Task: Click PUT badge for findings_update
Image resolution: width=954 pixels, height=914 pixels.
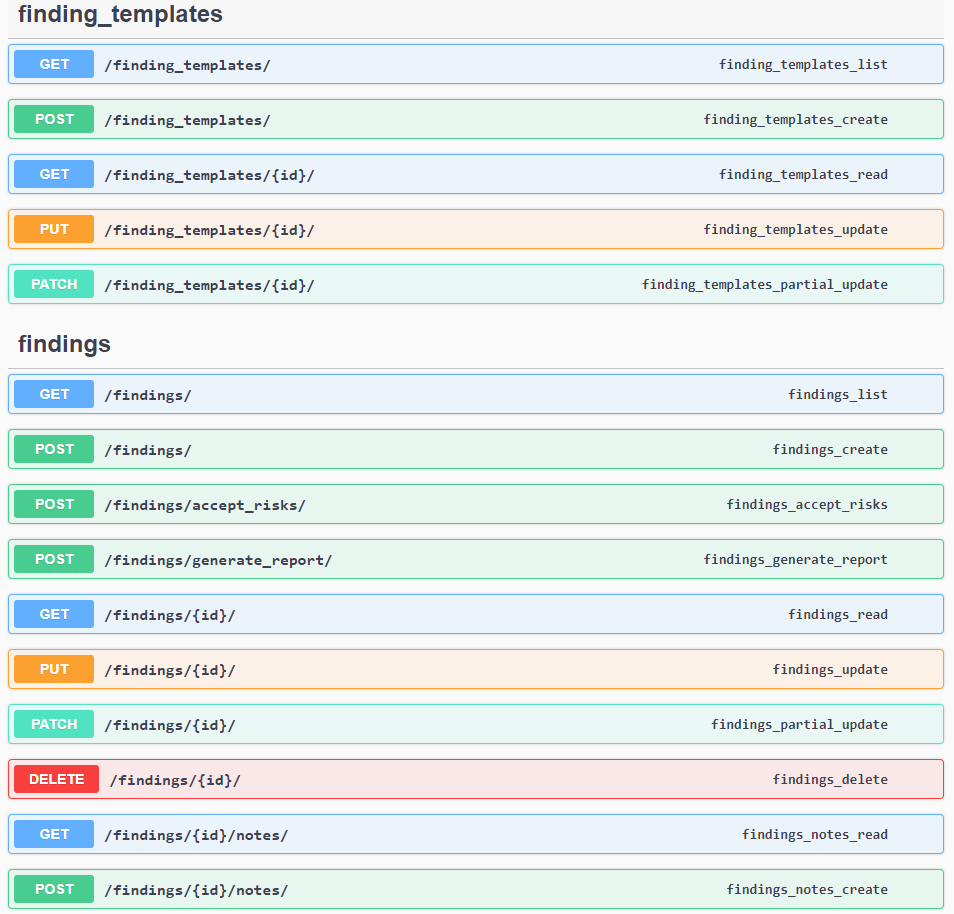Action: tap(54, 670)
